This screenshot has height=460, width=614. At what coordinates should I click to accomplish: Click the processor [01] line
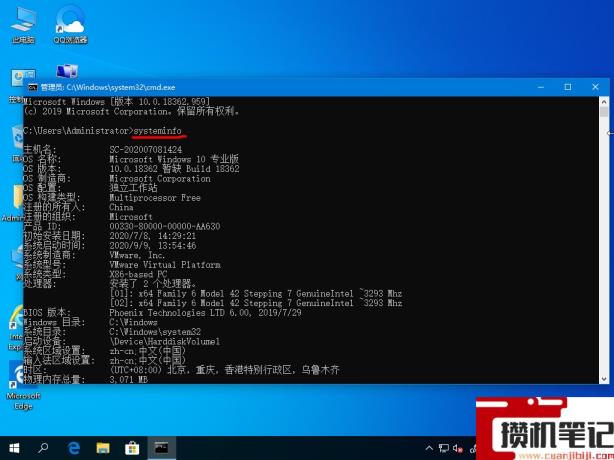[x=256, y=293]
